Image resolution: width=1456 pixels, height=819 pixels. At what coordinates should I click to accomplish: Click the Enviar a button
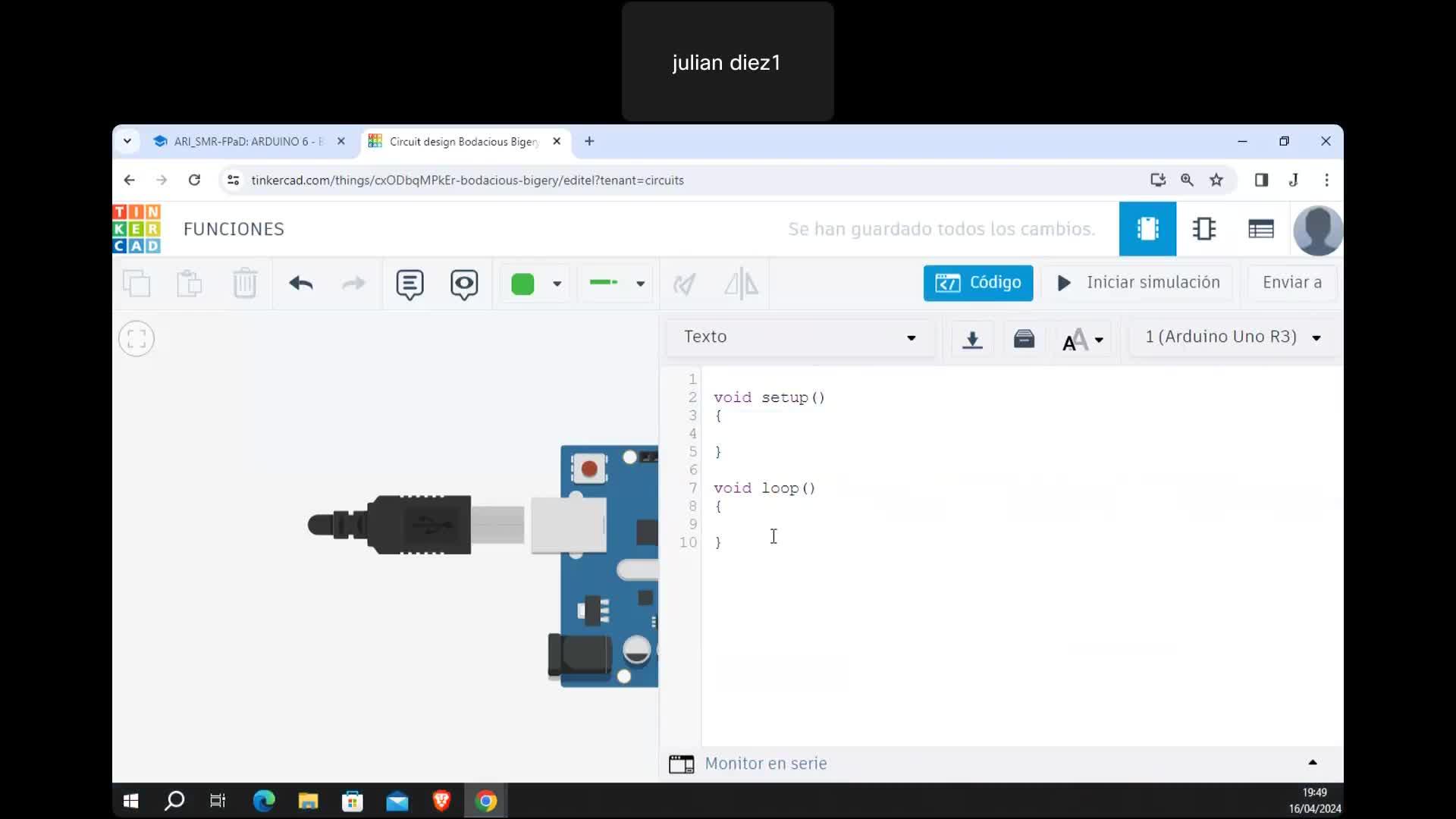(x=1291, y=283)
